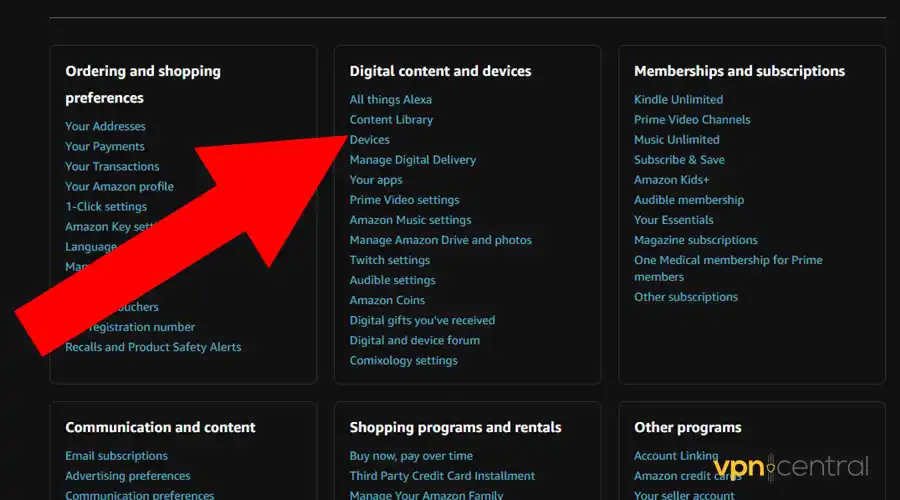The image size is (900, 500).
Task: Open Recalls and Product Safety Alerts
Action: click(x=153, y=347)
